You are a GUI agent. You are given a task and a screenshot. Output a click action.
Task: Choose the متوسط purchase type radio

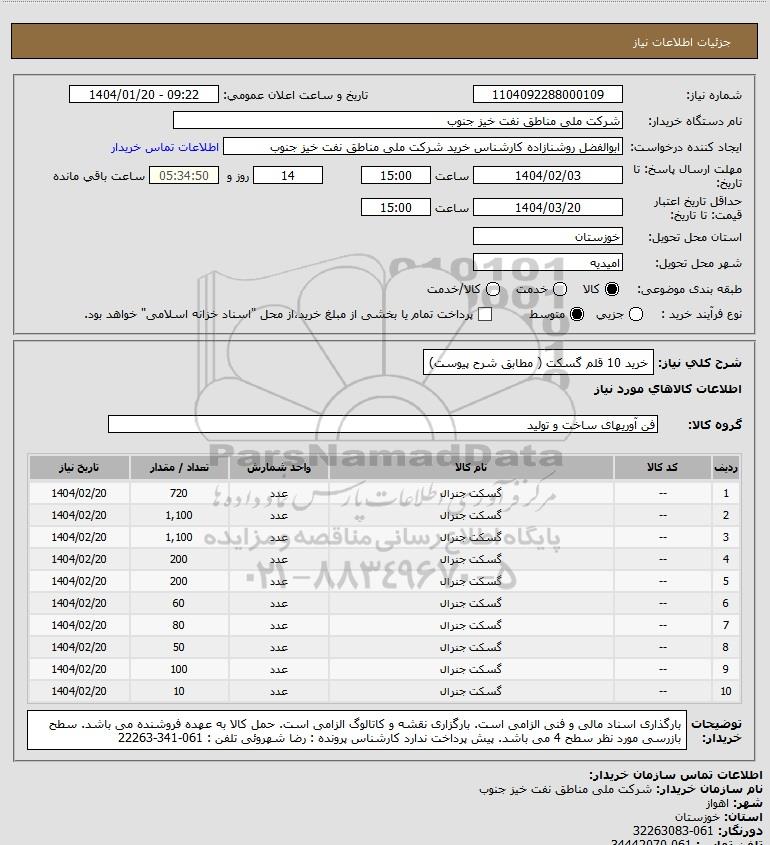click(577, 314)
